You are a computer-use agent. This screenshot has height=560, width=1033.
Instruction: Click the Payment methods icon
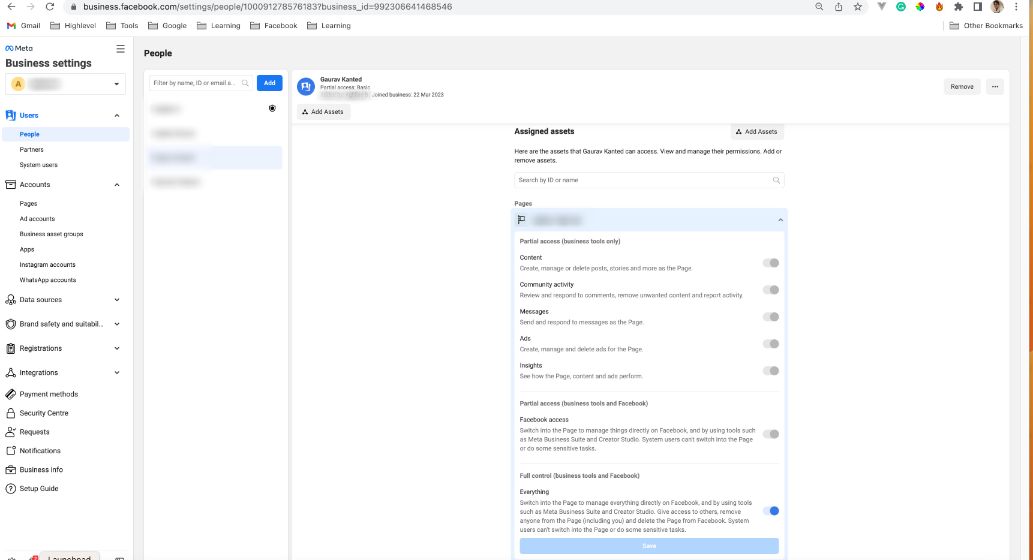pyautogui.click(x=11, y=394)
